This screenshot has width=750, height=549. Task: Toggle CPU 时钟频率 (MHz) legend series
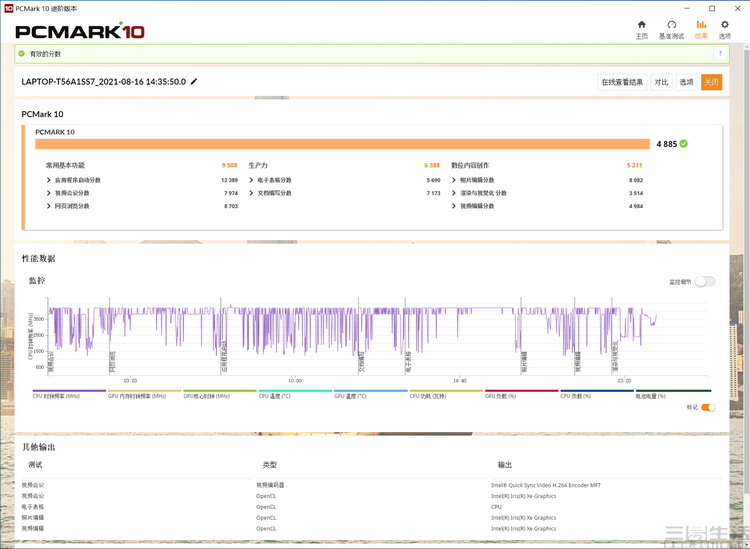[69, 394]
